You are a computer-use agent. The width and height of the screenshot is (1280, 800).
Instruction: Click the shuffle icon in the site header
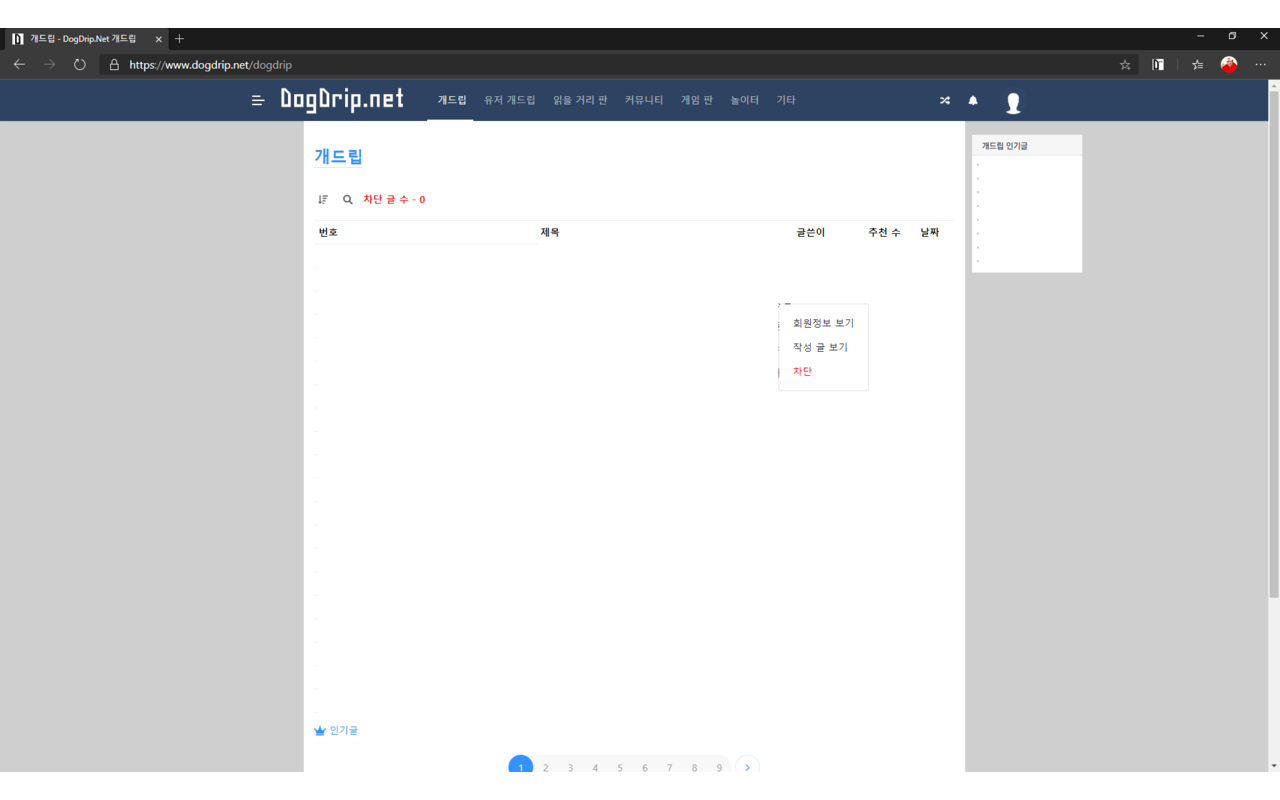coord(945,101)
